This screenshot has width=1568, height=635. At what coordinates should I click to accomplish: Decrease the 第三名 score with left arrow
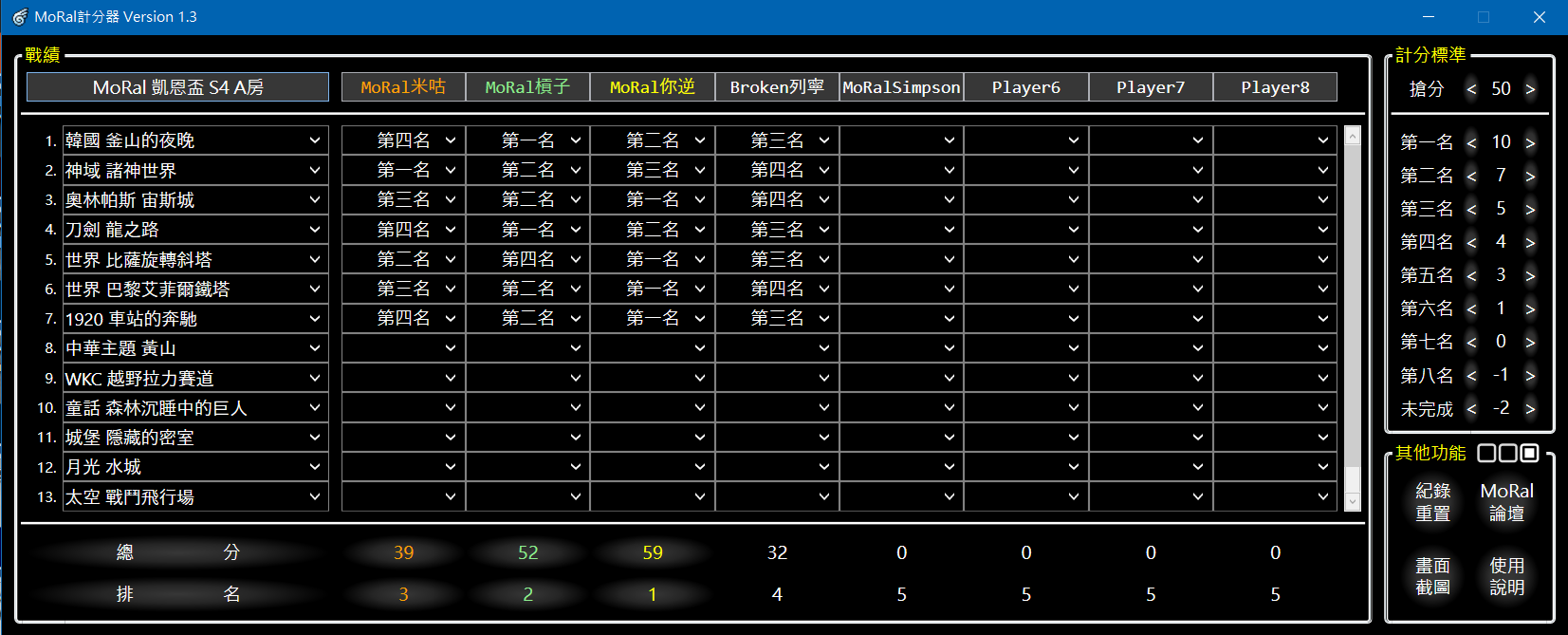[x=1471, y=210]
